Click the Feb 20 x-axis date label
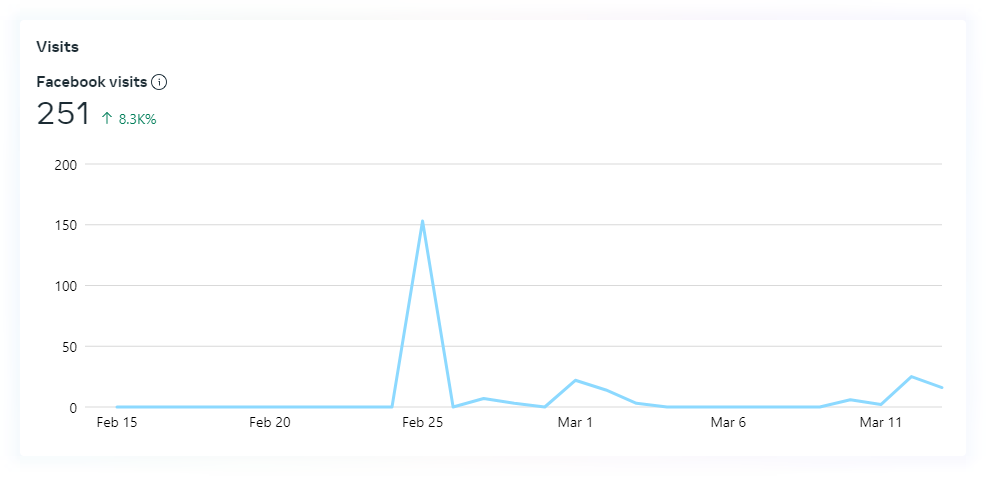The height and width of the screenshot is (496, 1006). point(270,423)
